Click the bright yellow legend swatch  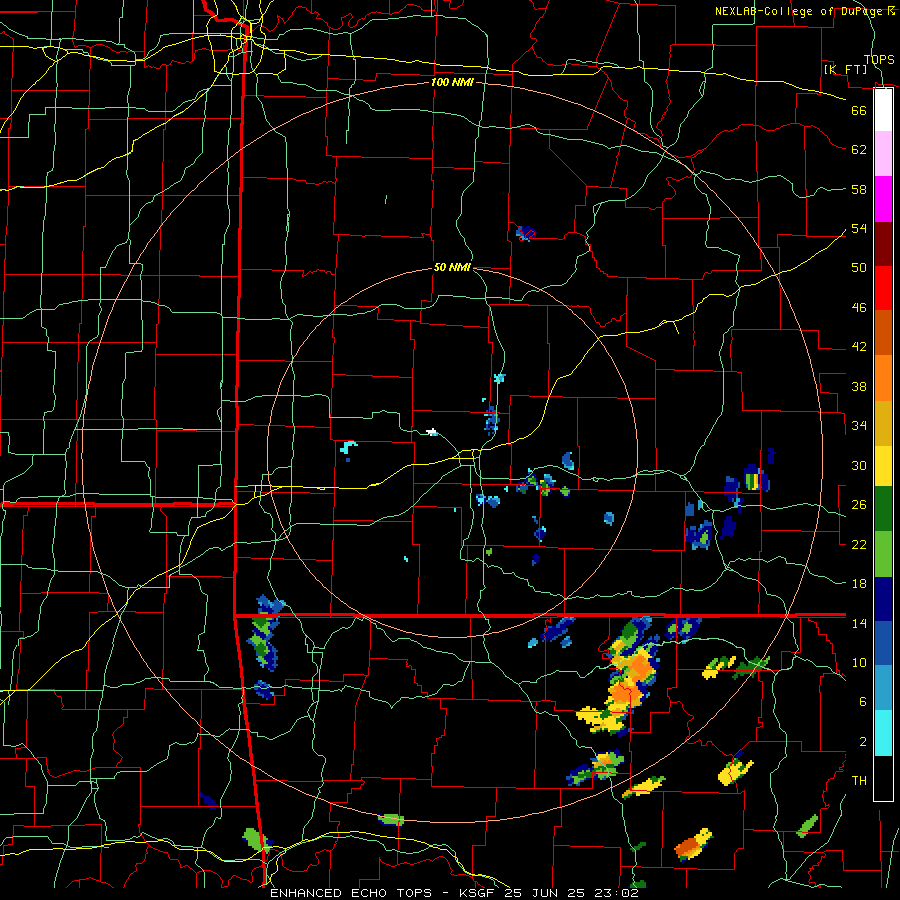[x=883, y=466]
